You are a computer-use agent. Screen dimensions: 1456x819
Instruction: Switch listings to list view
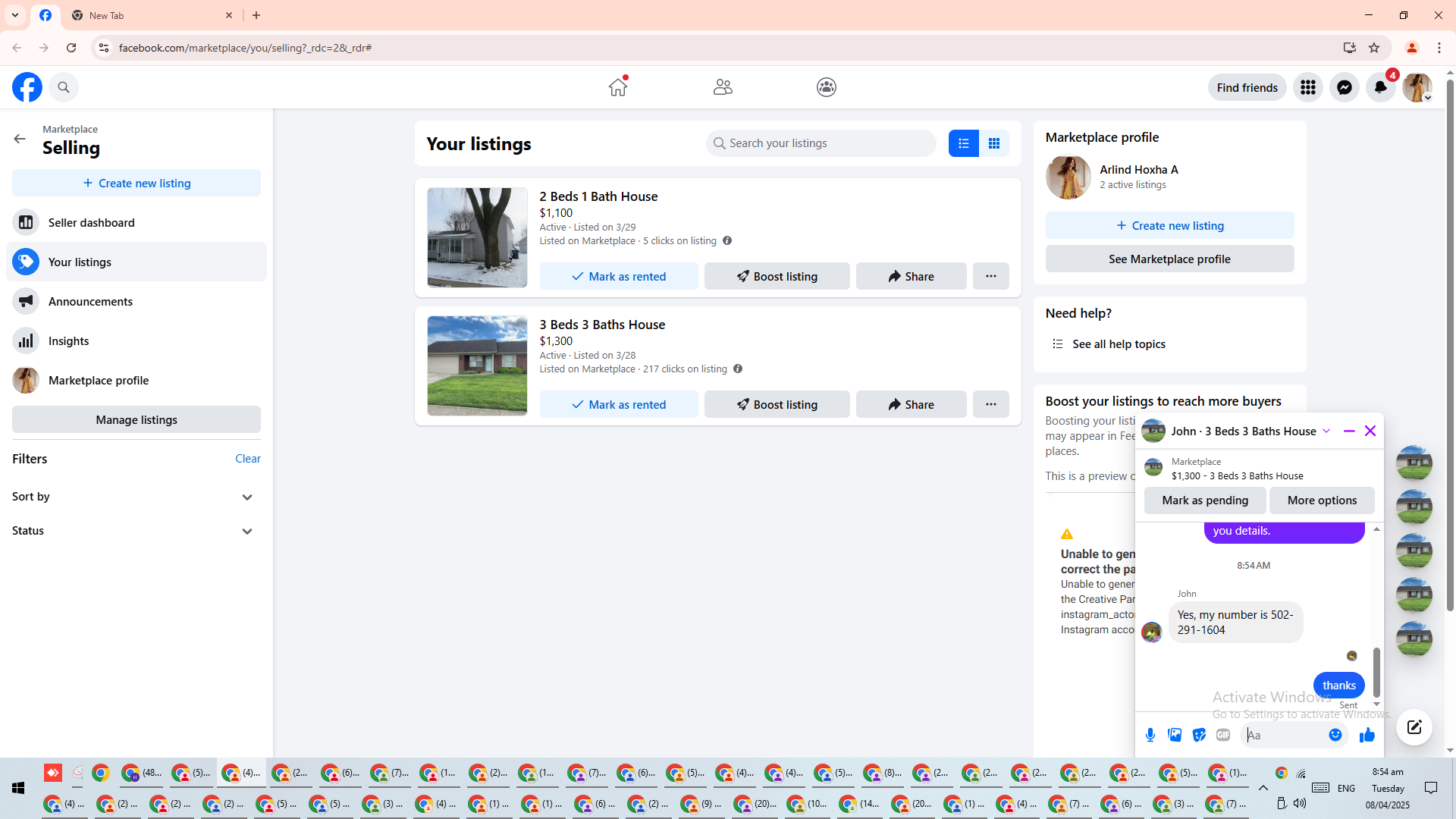(963, 143)
